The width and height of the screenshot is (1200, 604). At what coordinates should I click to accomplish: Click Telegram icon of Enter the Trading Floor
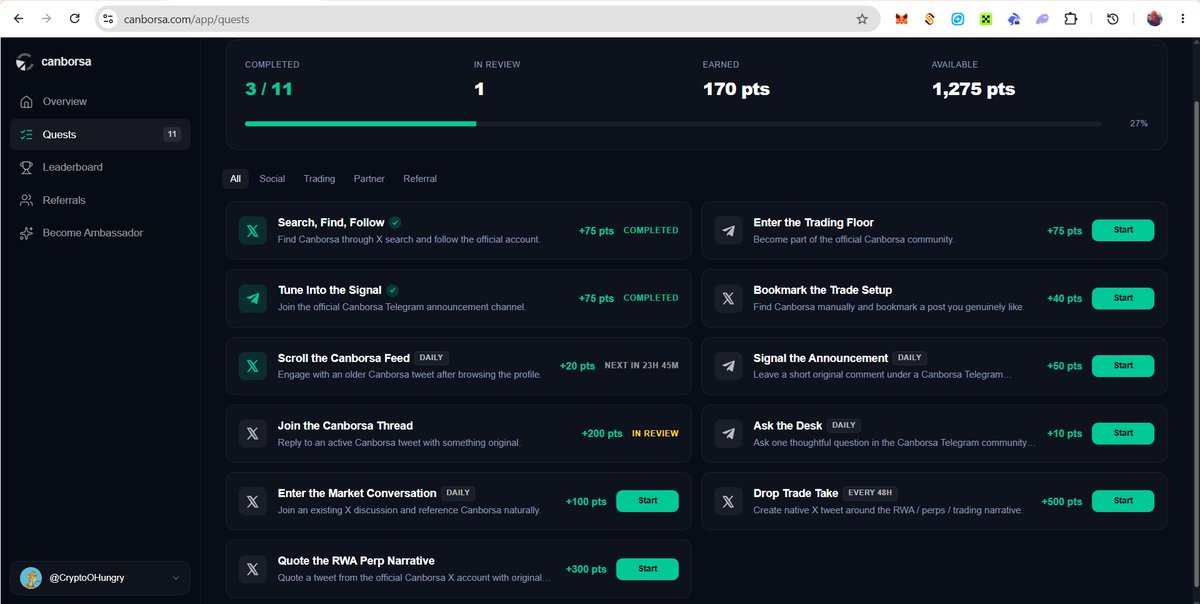[728, 230]
